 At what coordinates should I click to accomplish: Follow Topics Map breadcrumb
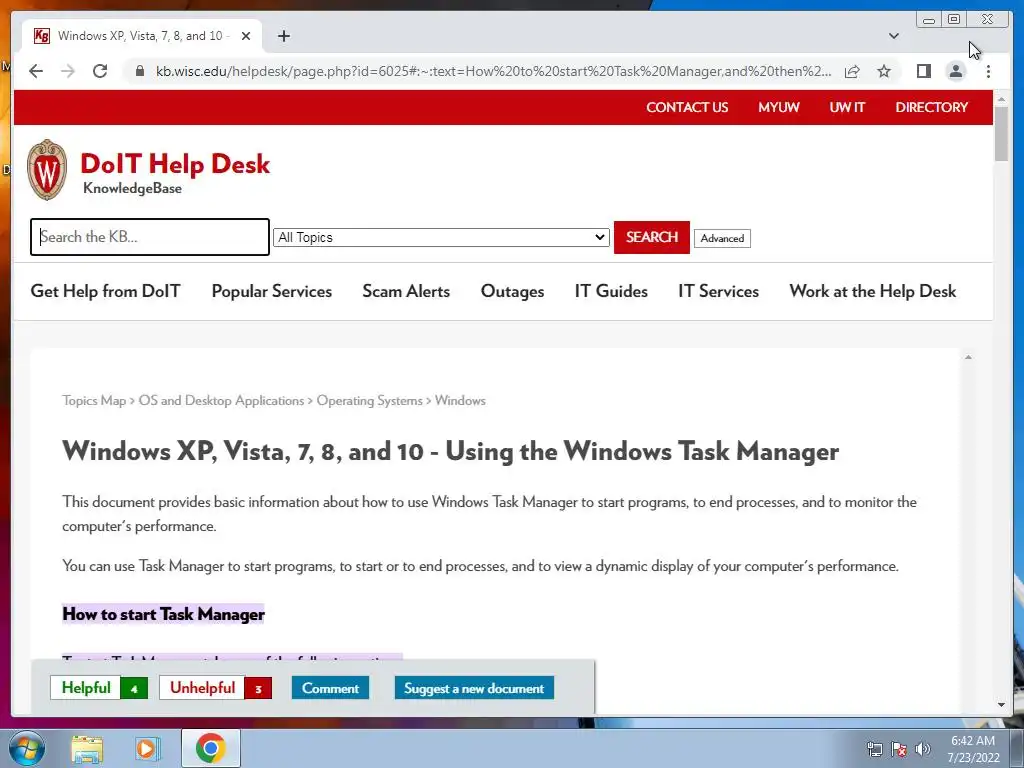(94, 400)
